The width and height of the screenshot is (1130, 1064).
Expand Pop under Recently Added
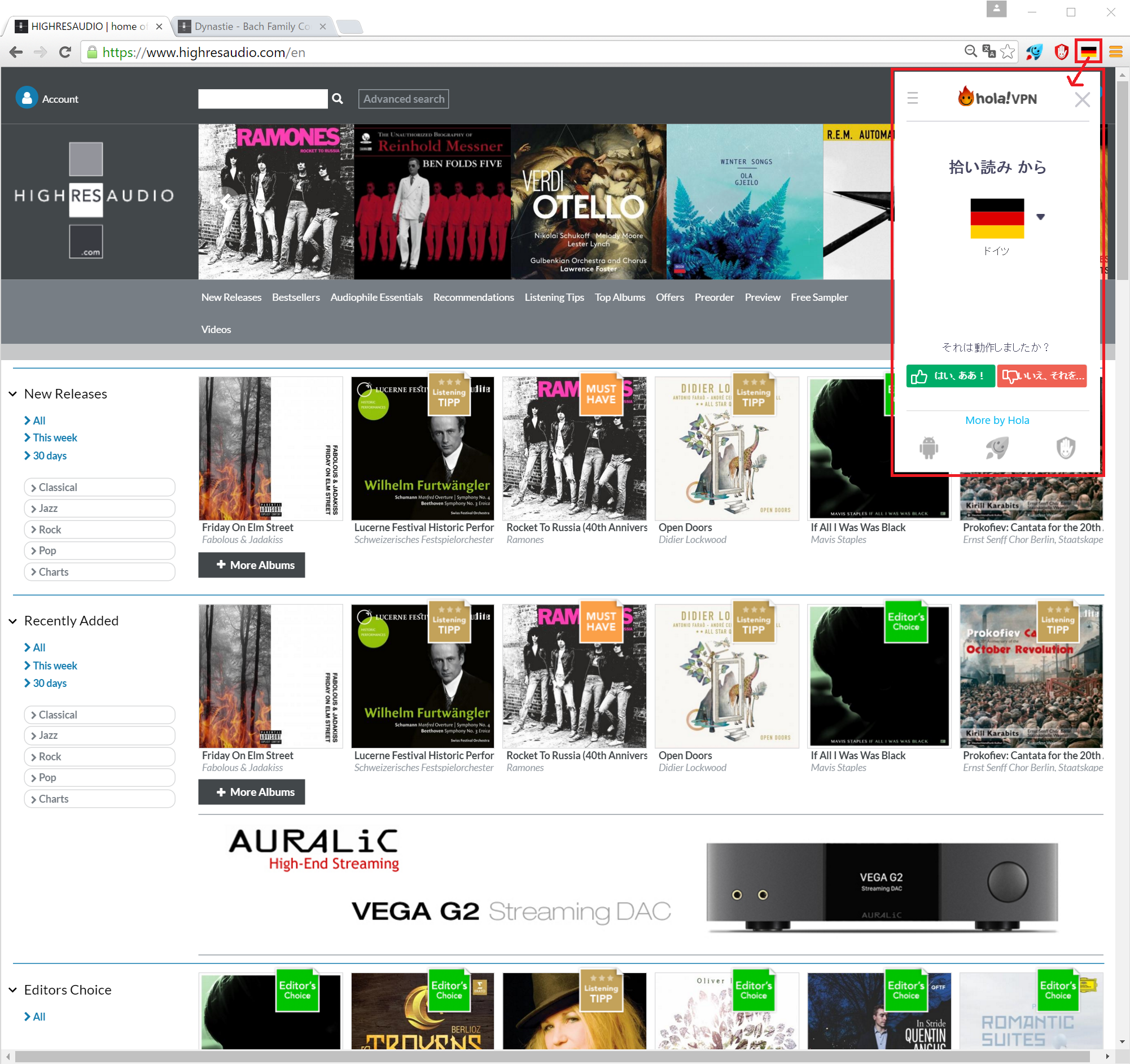99,778
